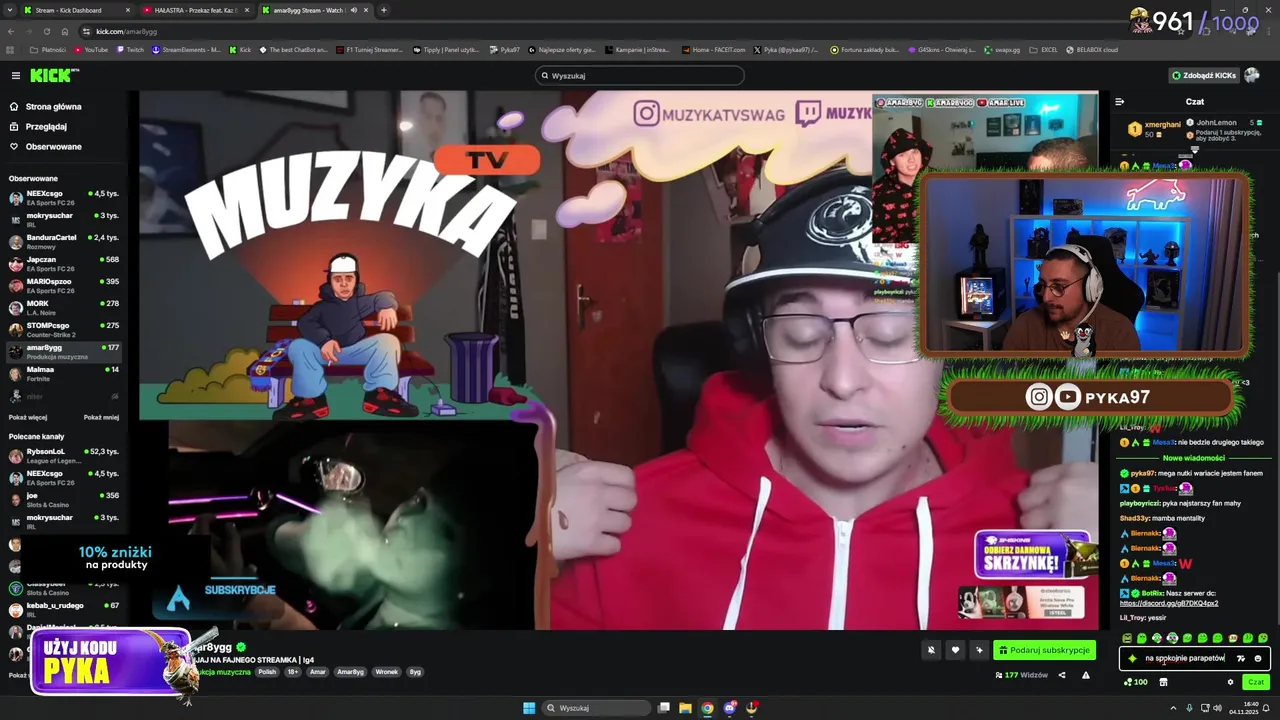Open Malmaa channel

(x=64, y=374)
